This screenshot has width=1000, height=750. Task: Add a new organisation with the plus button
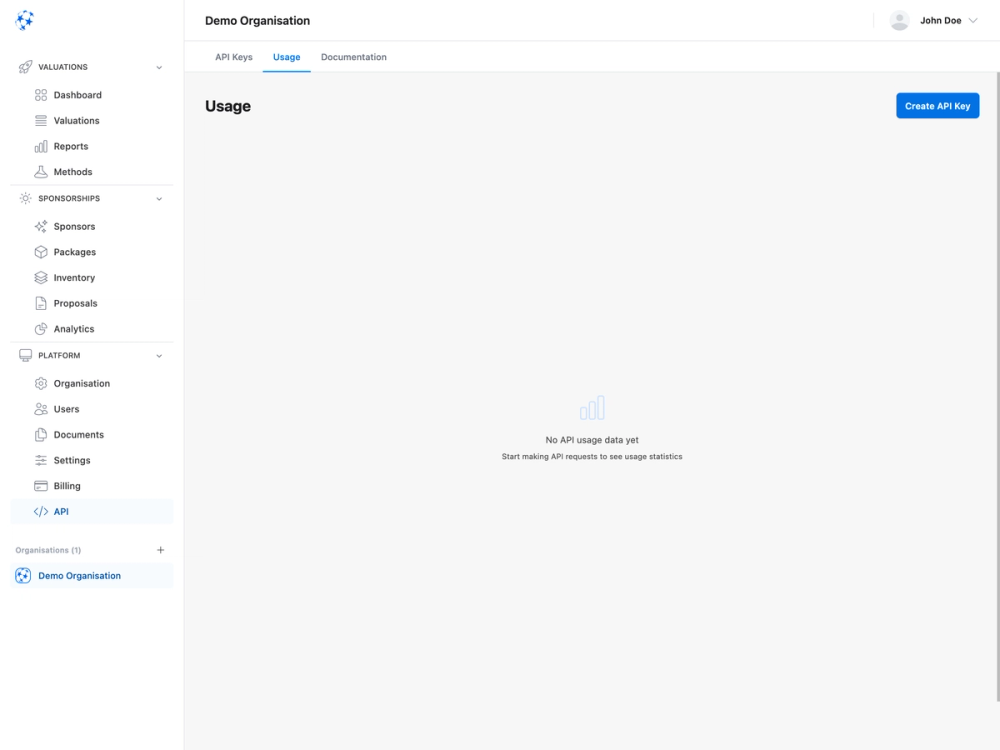(x=160, y=549)
